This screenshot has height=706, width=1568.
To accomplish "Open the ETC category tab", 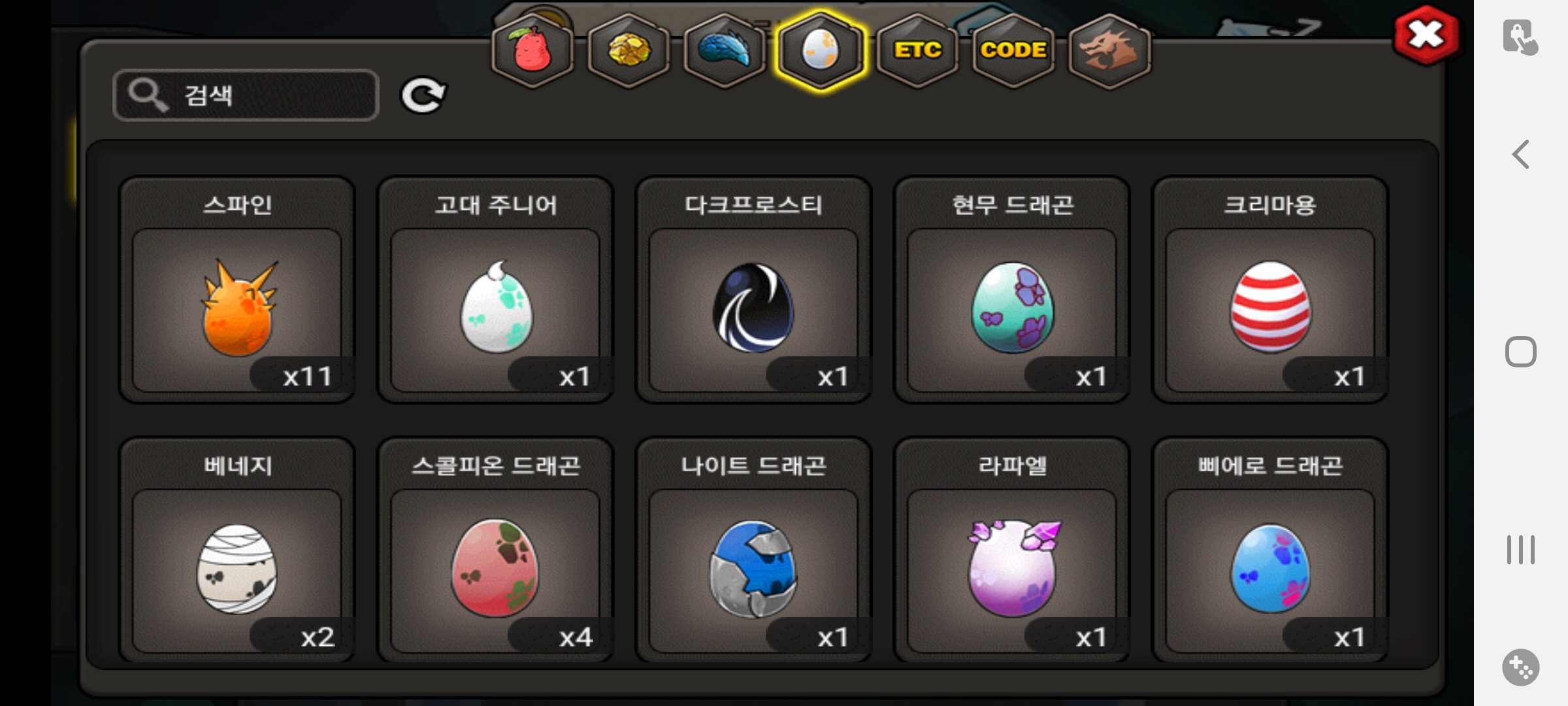I will pos(917,50).
